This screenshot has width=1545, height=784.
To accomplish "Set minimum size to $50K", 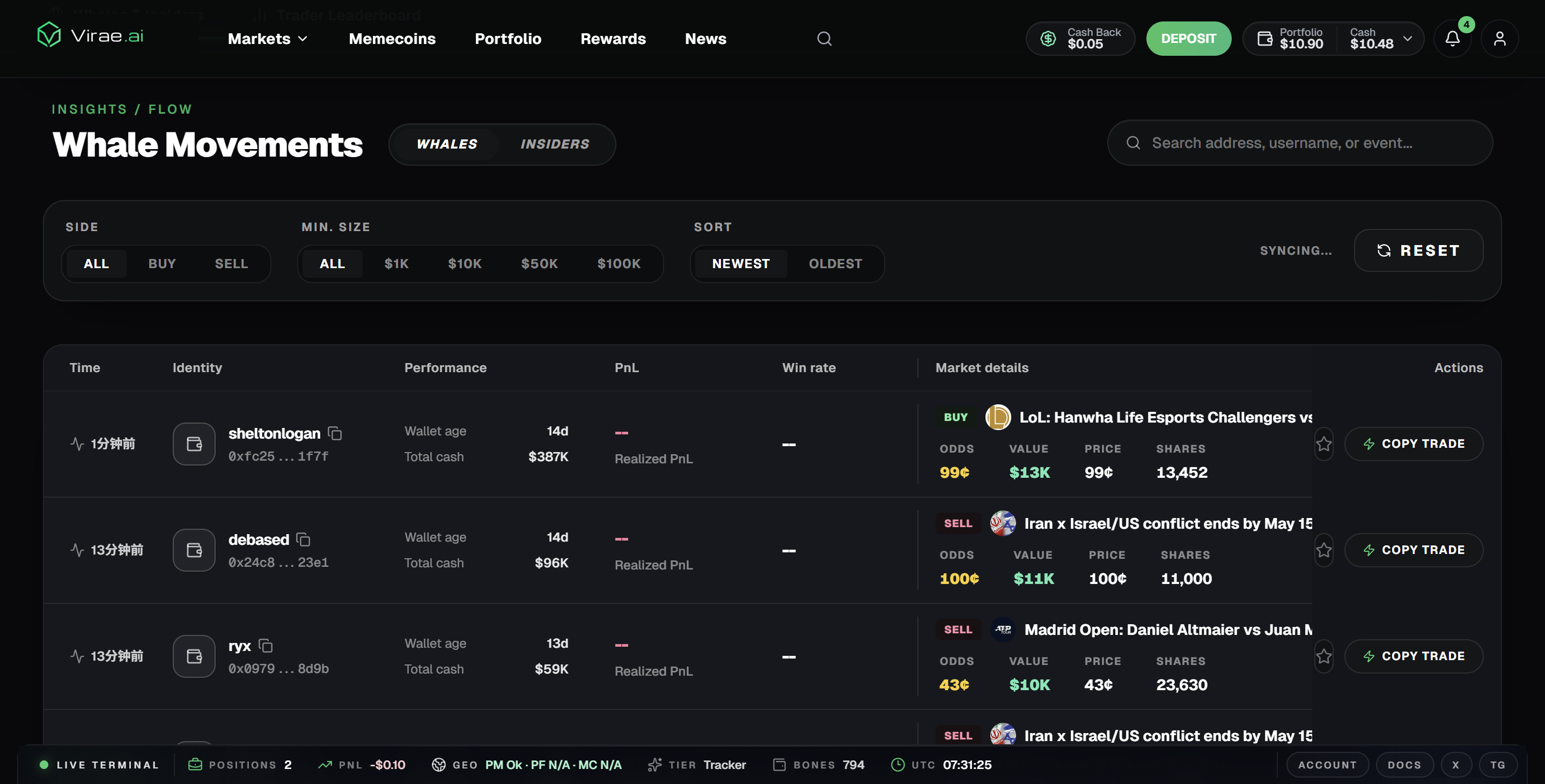I will (540, 264).
